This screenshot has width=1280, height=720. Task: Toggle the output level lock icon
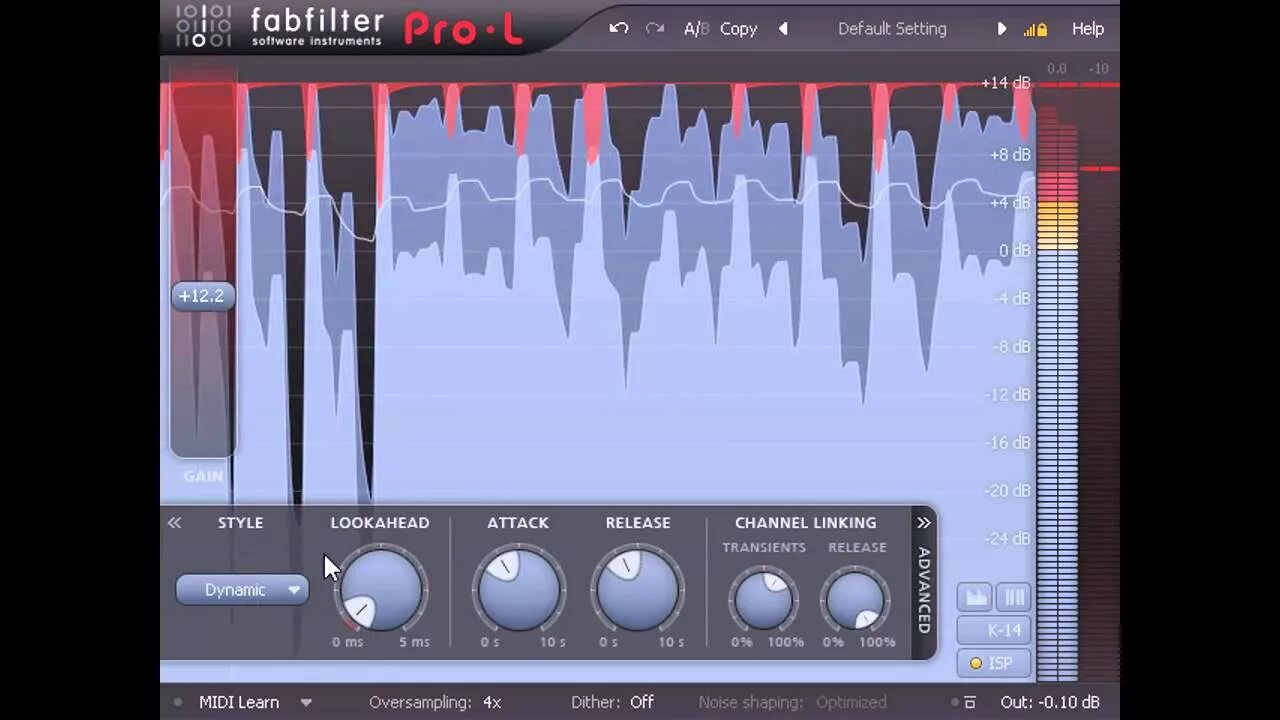coord(1035,29)
